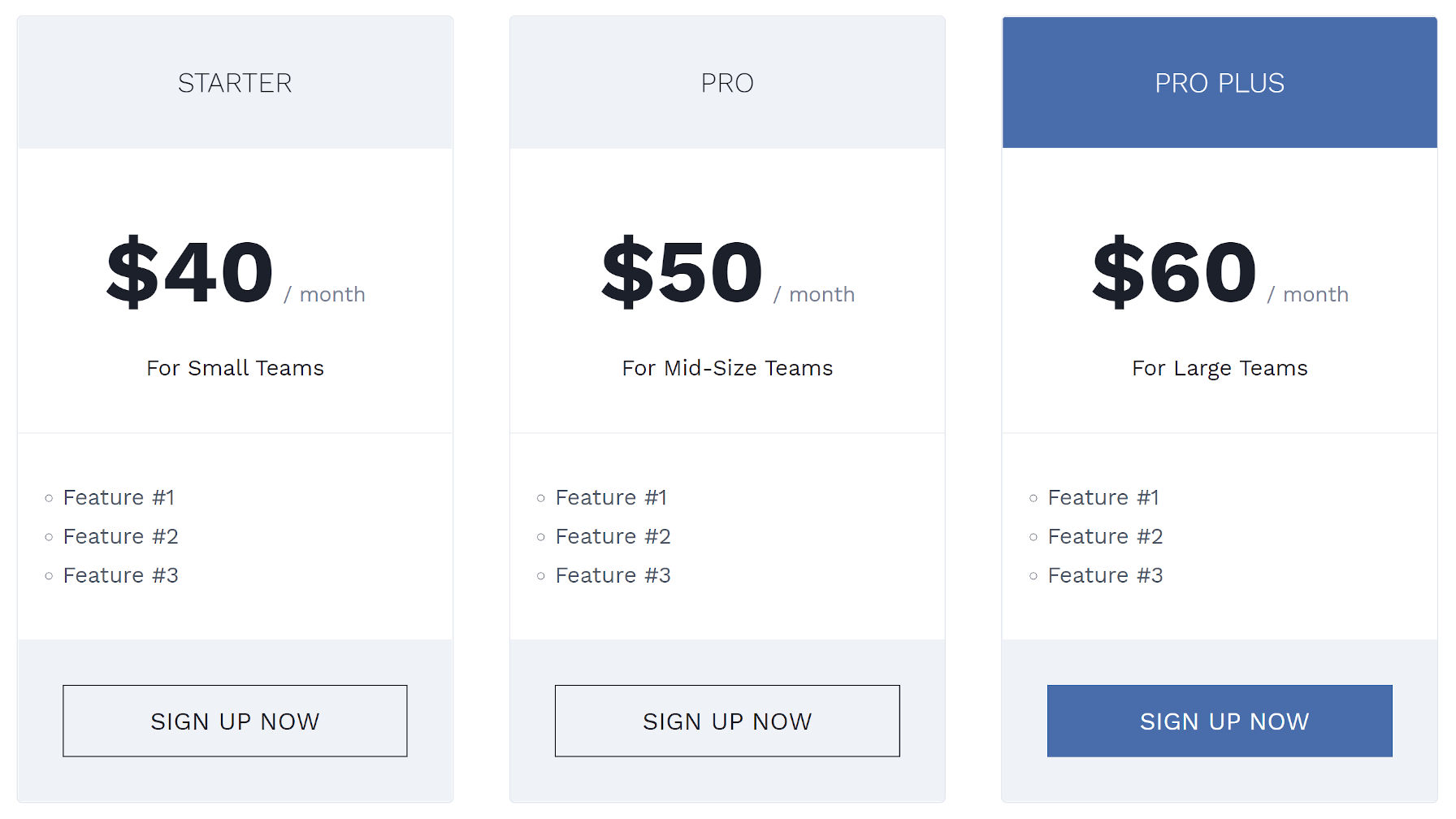Viewport: 1456px width, 819px height.
Task: Select the PRO plan header
Action: point(727,82)
